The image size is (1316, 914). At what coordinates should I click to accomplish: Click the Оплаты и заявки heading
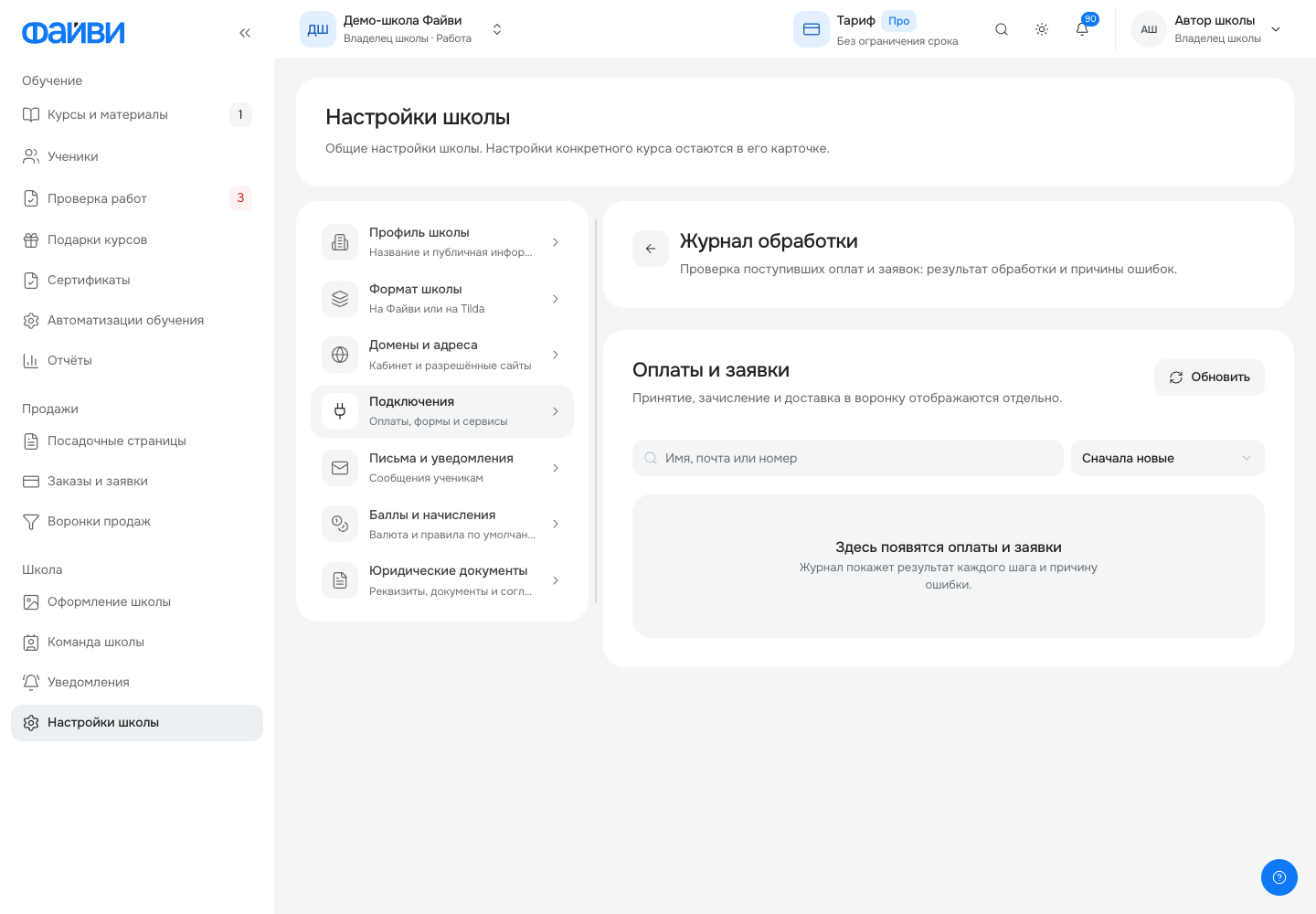[x=711, y=370]
